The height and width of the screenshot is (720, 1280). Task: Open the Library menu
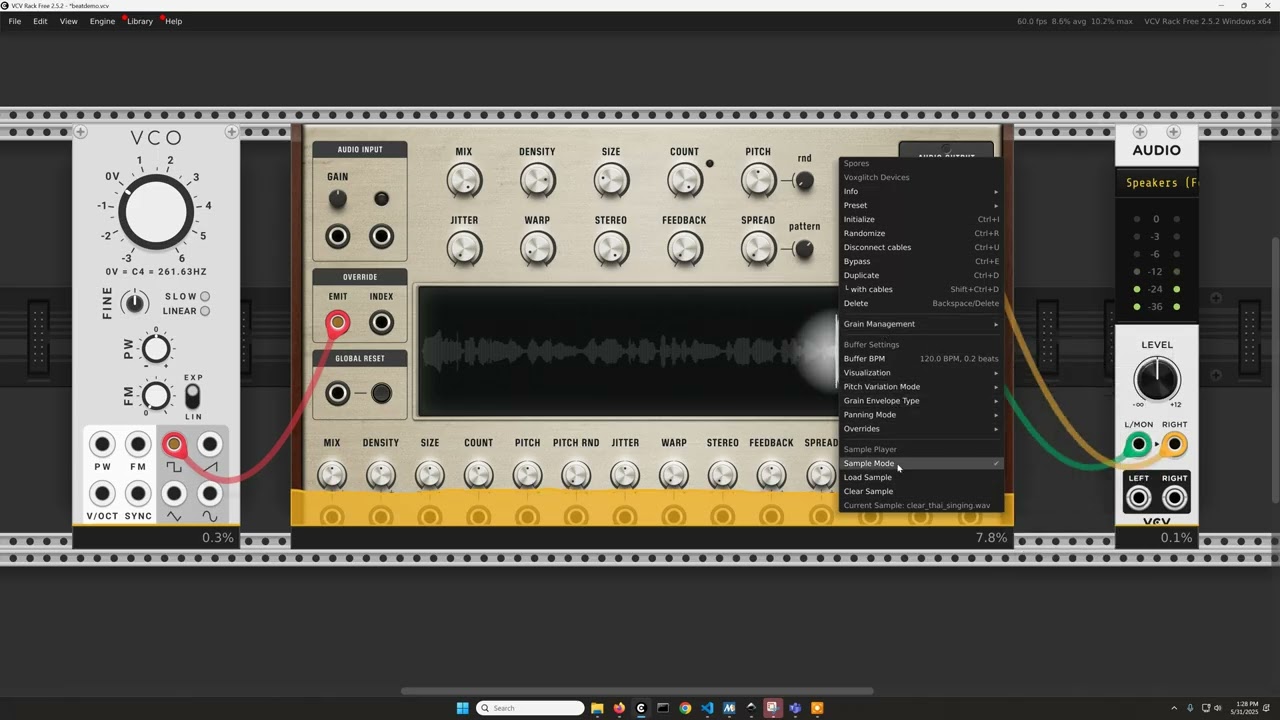140,21
